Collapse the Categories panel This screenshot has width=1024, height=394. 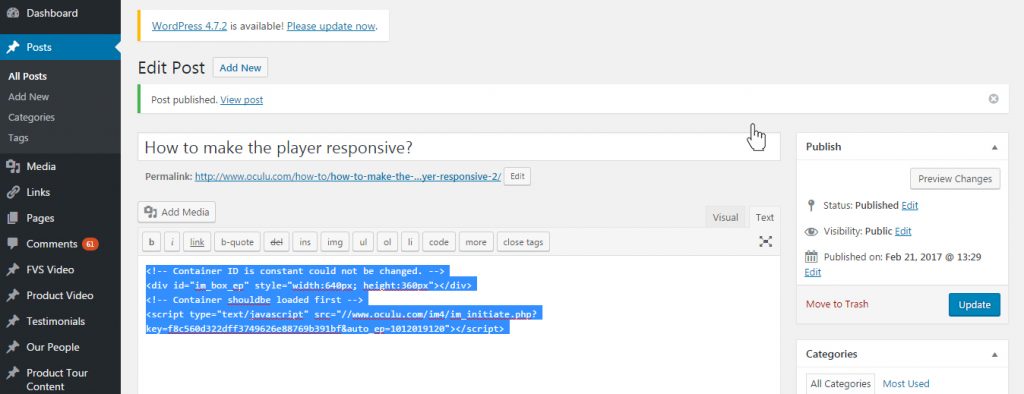click(x=995, y=354)
